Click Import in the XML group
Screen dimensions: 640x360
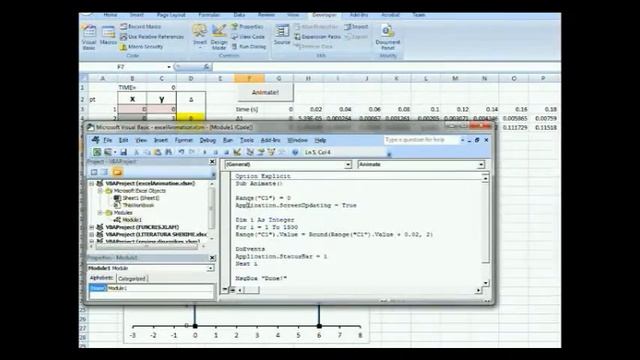coord(356,27)
